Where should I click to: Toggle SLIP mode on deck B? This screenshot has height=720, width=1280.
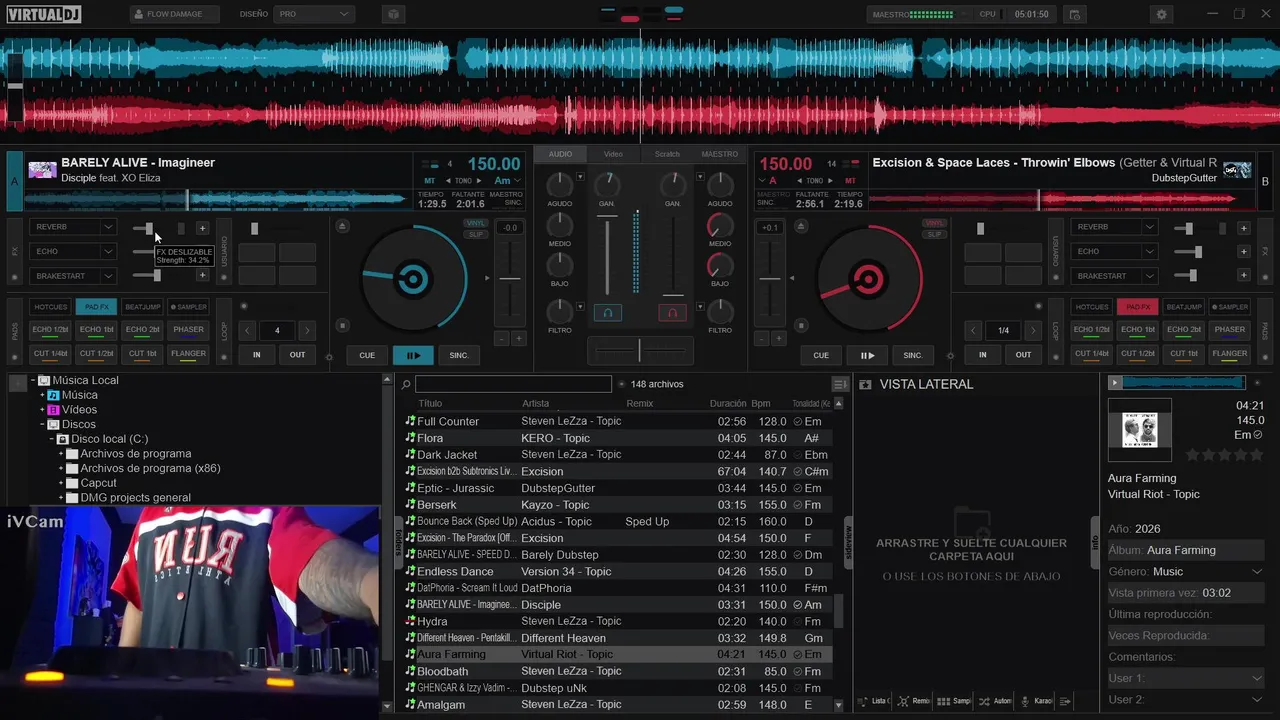pos(934,234)
